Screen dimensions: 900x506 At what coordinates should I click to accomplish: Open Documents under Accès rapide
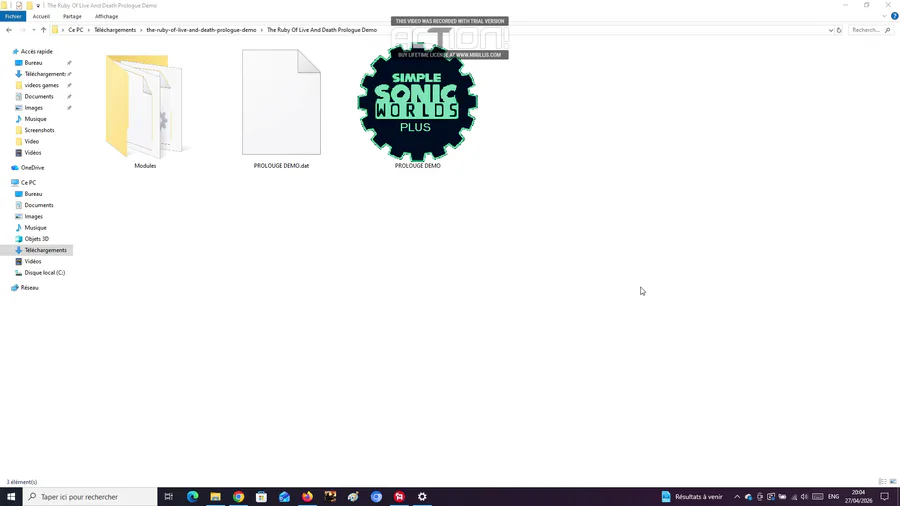(x=38, y=96)
